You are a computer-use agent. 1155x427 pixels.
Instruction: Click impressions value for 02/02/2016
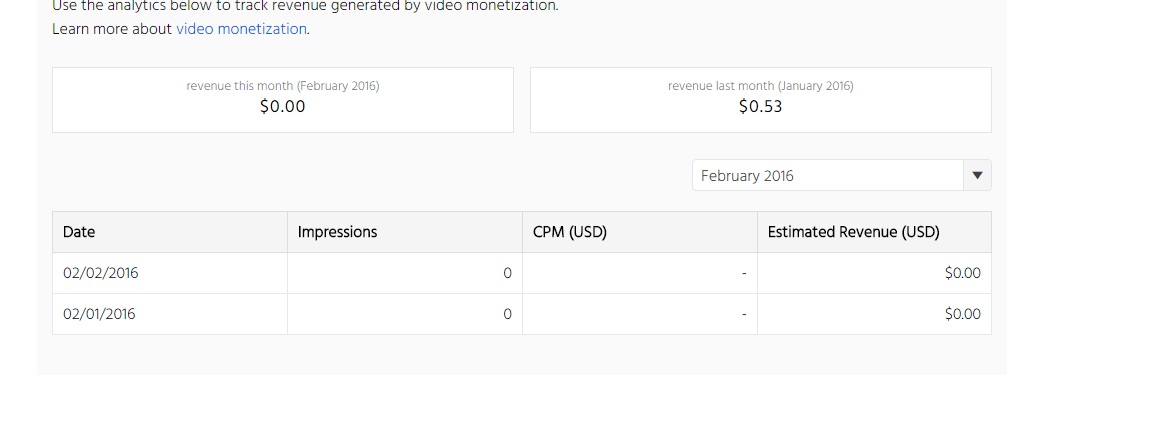[x=507, y=273]
